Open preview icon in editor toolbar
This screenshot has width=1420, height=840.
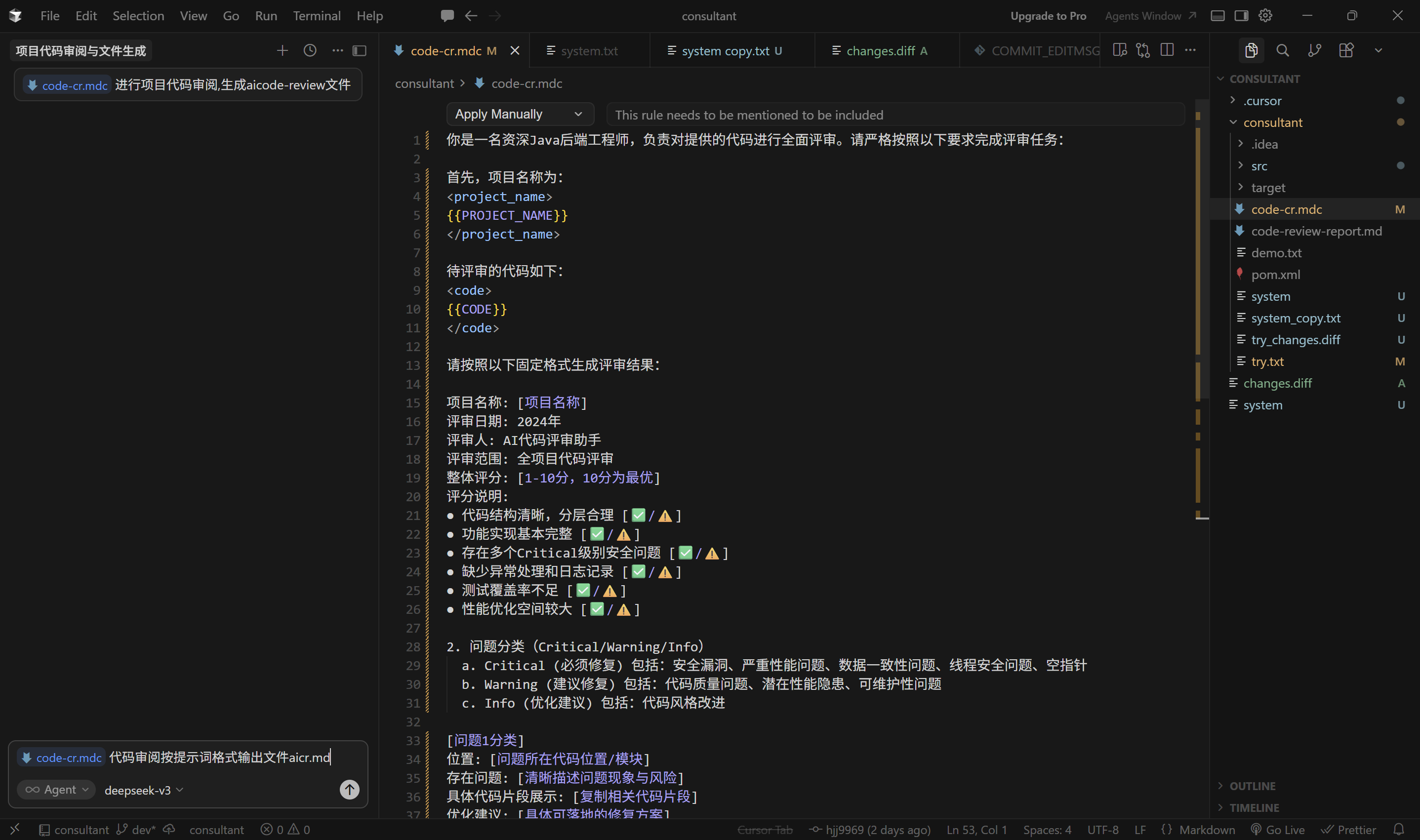point(1119,50)
